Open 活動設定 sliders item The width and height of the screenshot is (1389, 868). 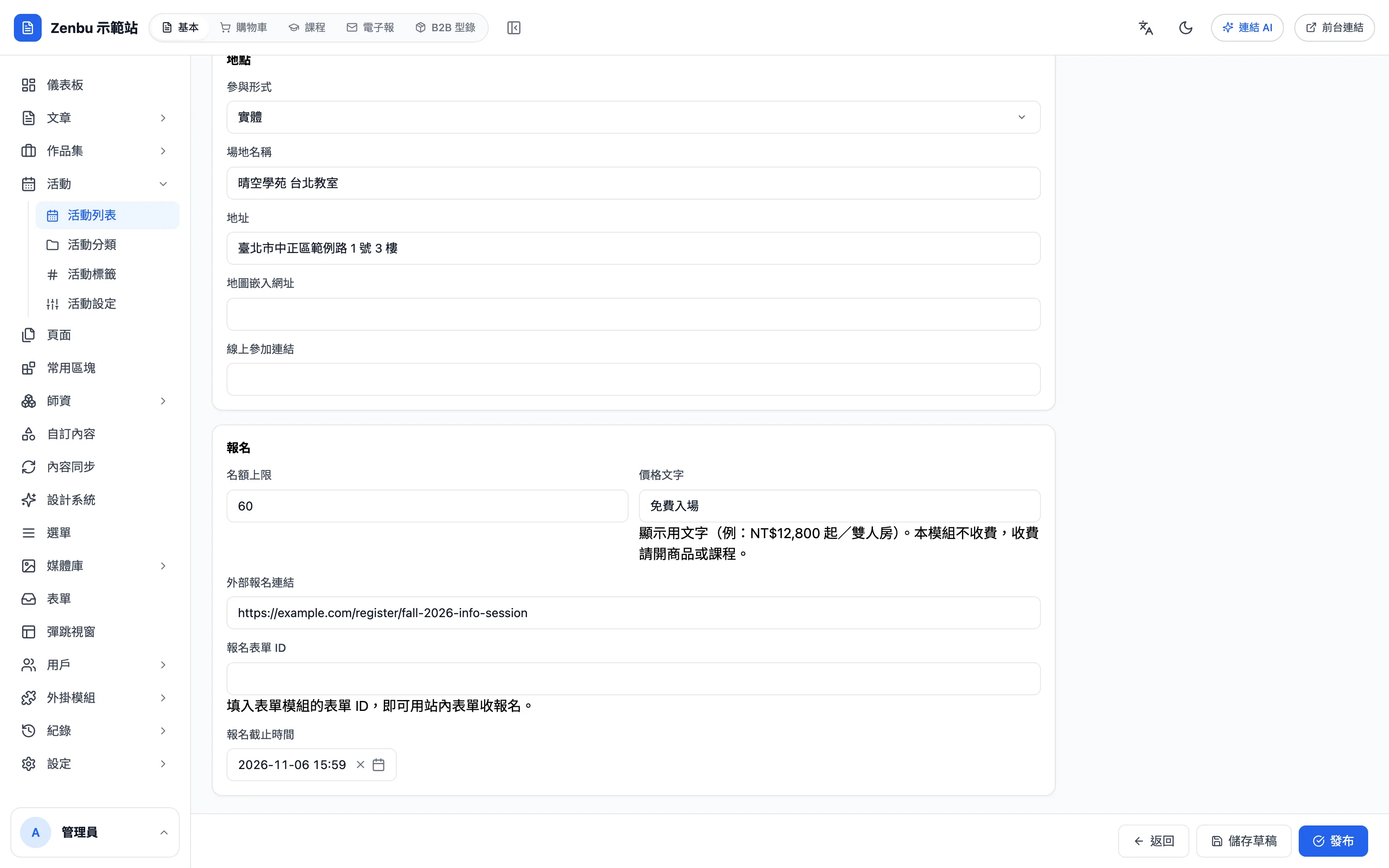click(x=107, y=304)
